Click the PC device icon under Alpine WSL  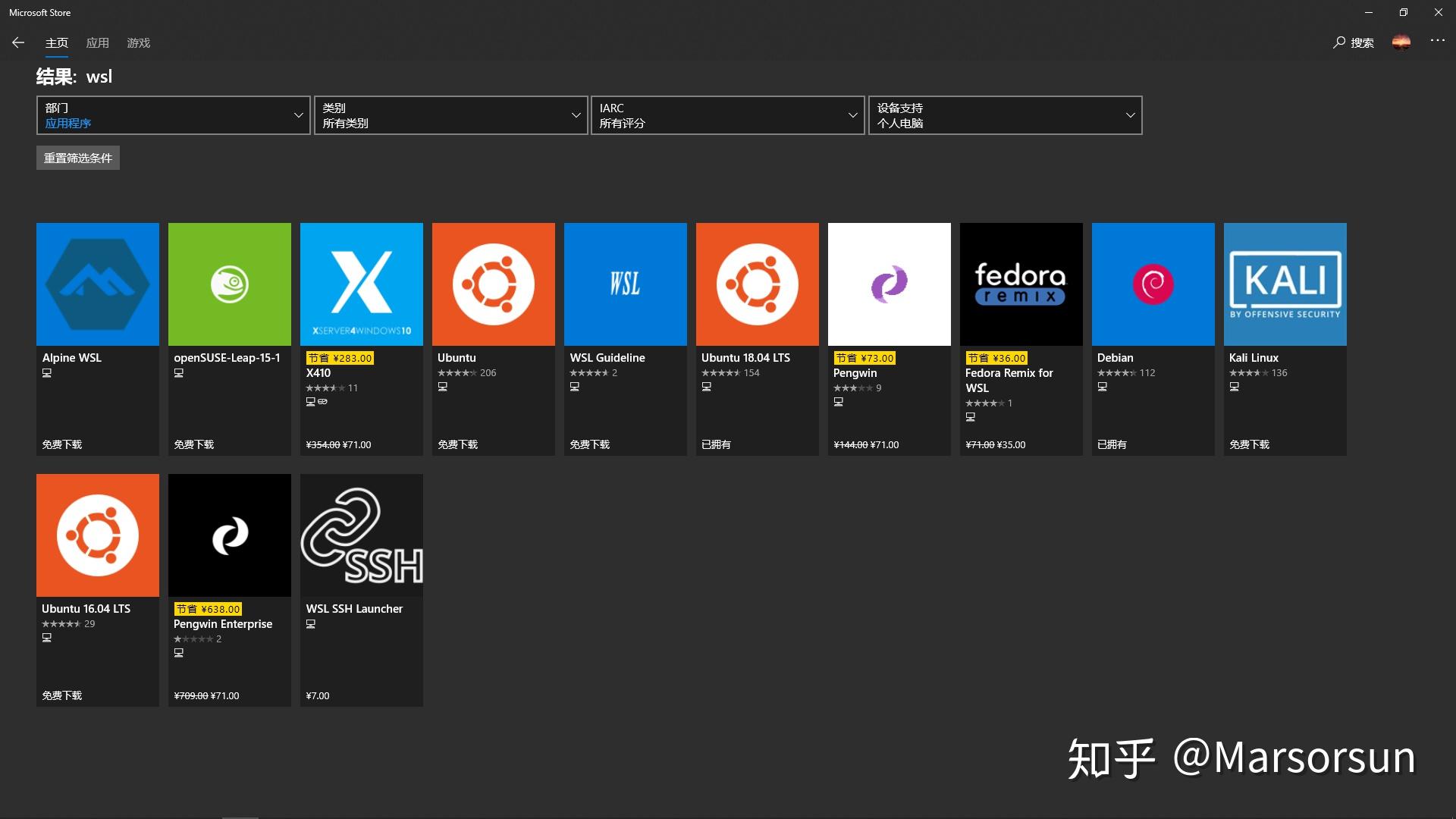pyautogui.click(x=47, y=373)
